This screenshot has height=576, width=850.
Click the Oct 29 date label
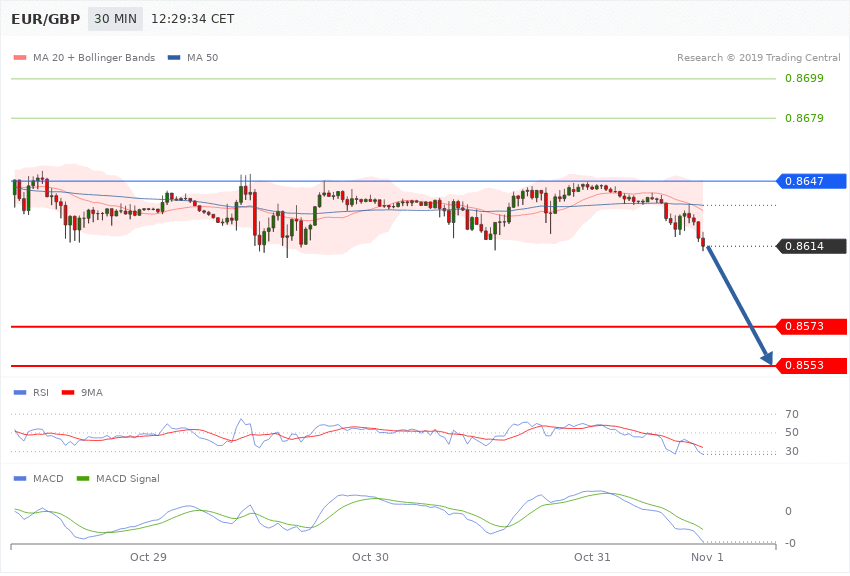click(148, 557)
